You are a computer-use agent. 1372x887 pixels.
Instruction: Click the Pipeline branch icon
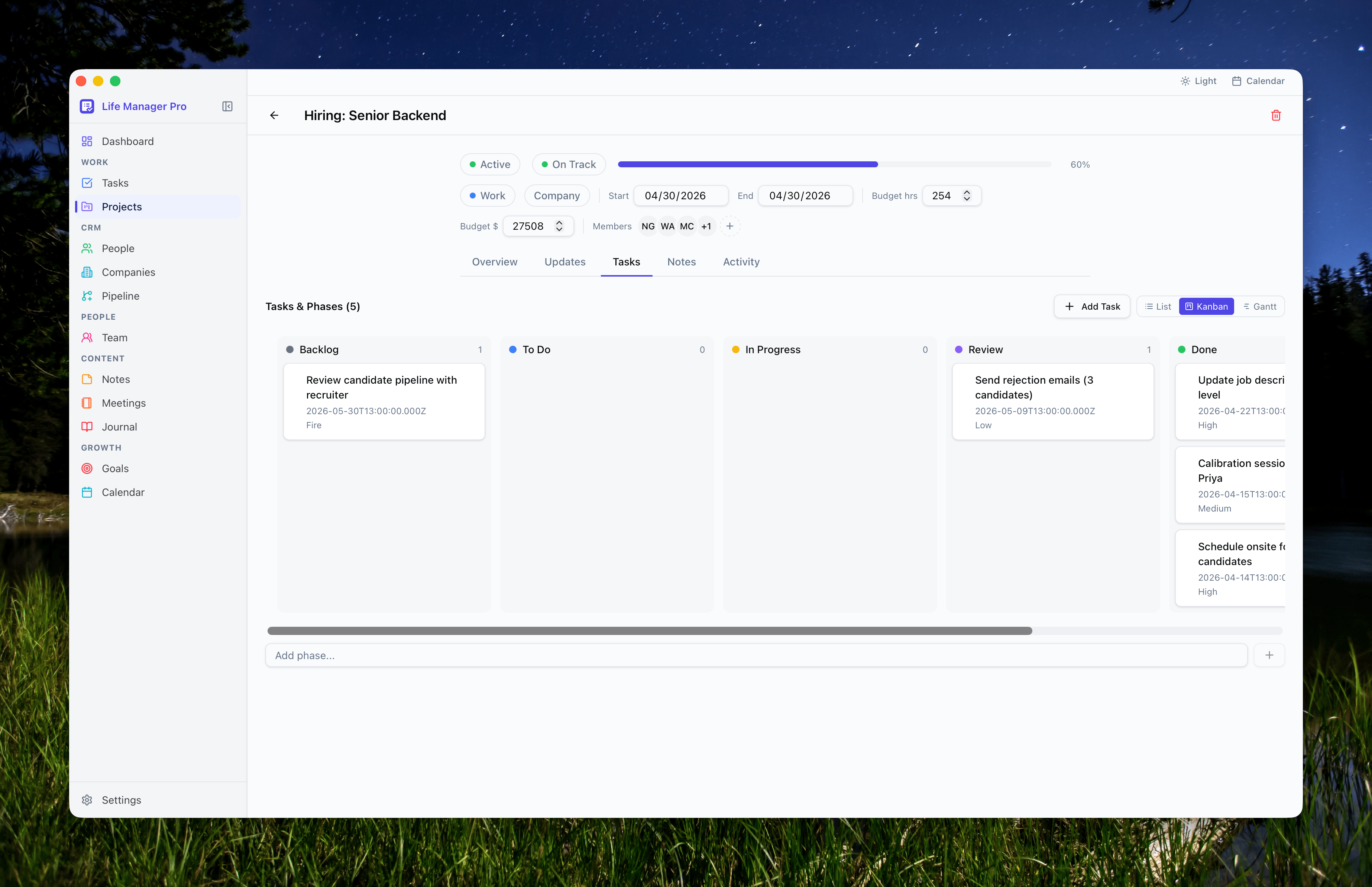click(87, 296)
